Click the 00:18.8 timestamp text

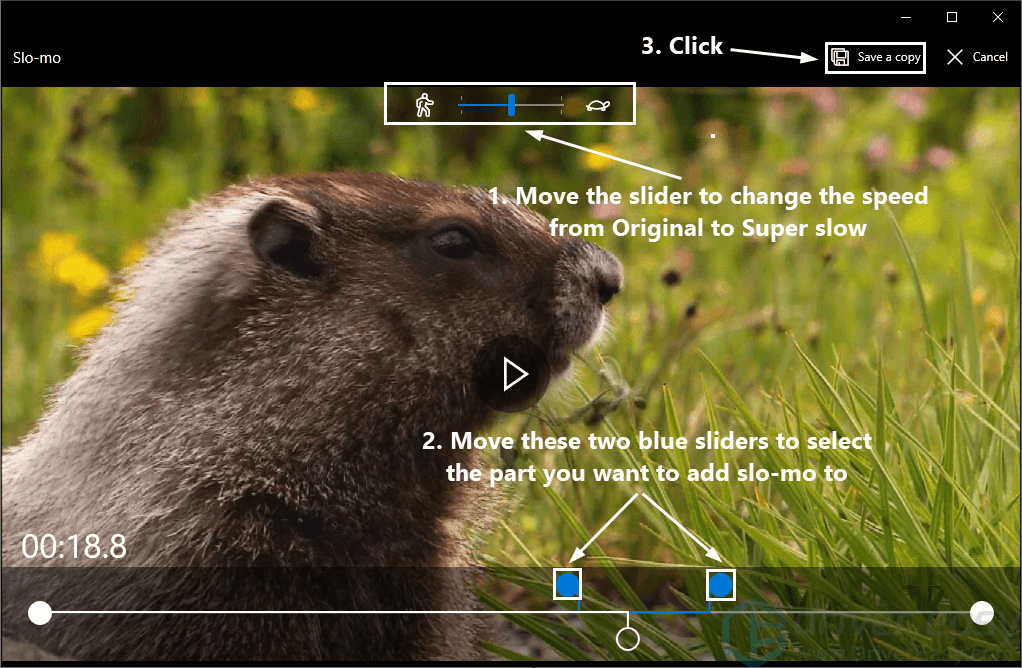tap(74, 546)
